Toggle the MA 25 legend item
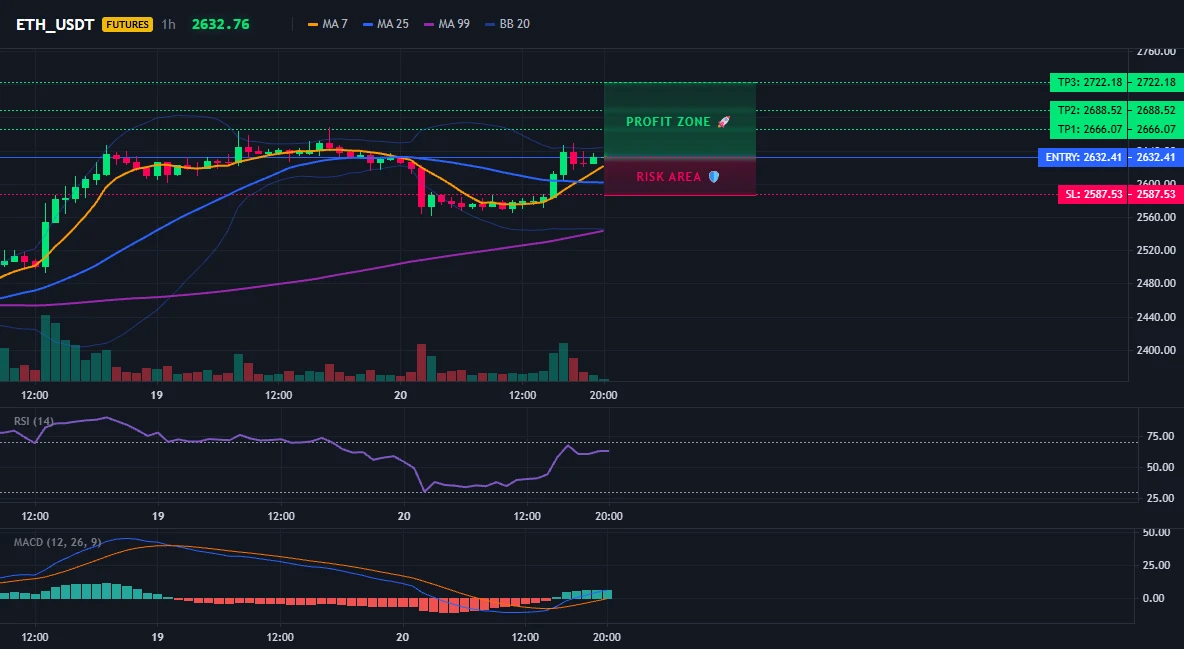Viewport: 1184px width, 649px height. [x=386, y=24]
